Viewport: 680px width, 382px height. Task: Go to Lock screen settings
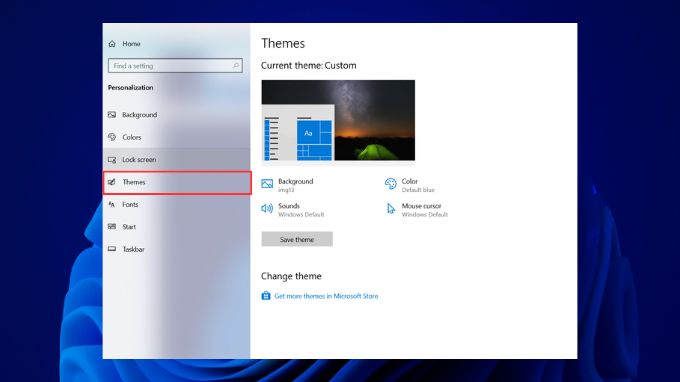click(177, 160)
